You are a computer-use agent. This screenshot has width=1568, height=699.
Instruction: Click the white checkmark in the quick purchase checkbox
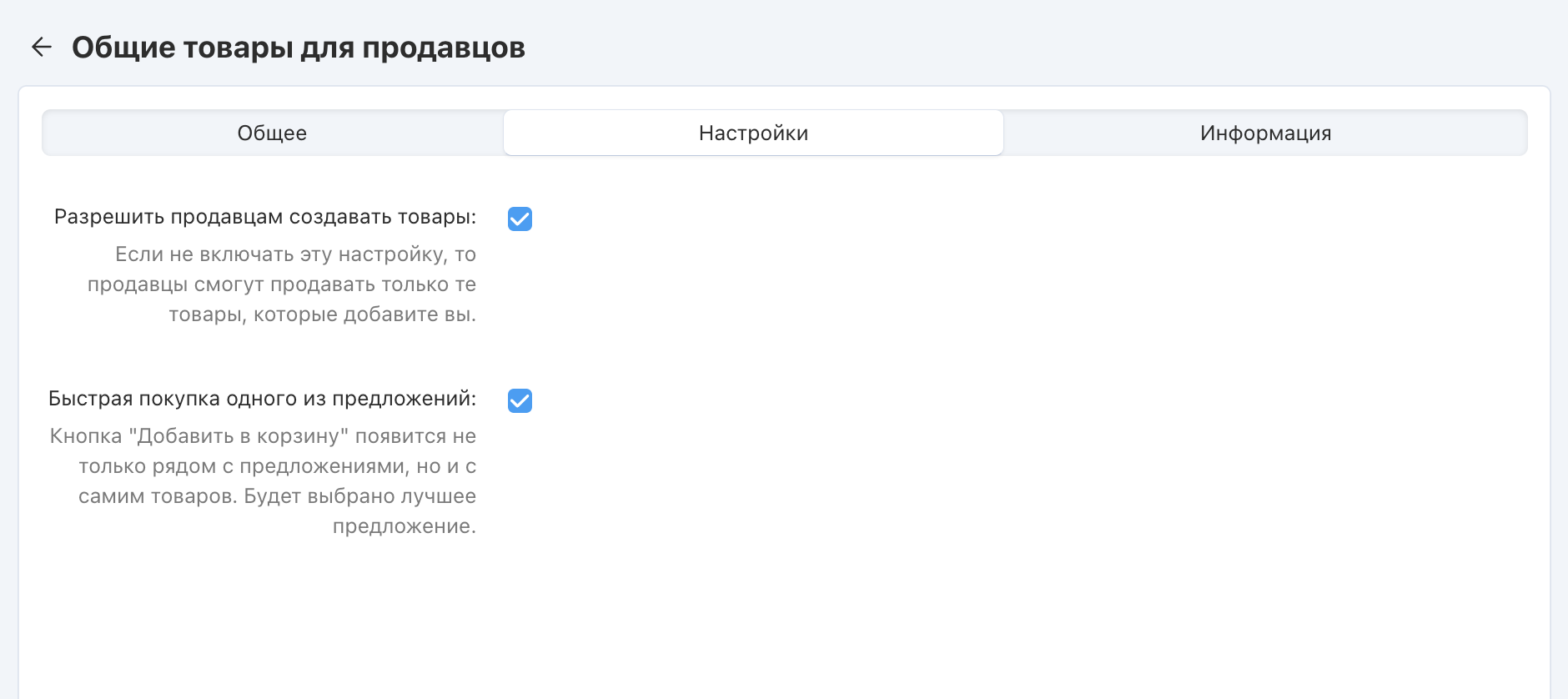click(520, 401)
